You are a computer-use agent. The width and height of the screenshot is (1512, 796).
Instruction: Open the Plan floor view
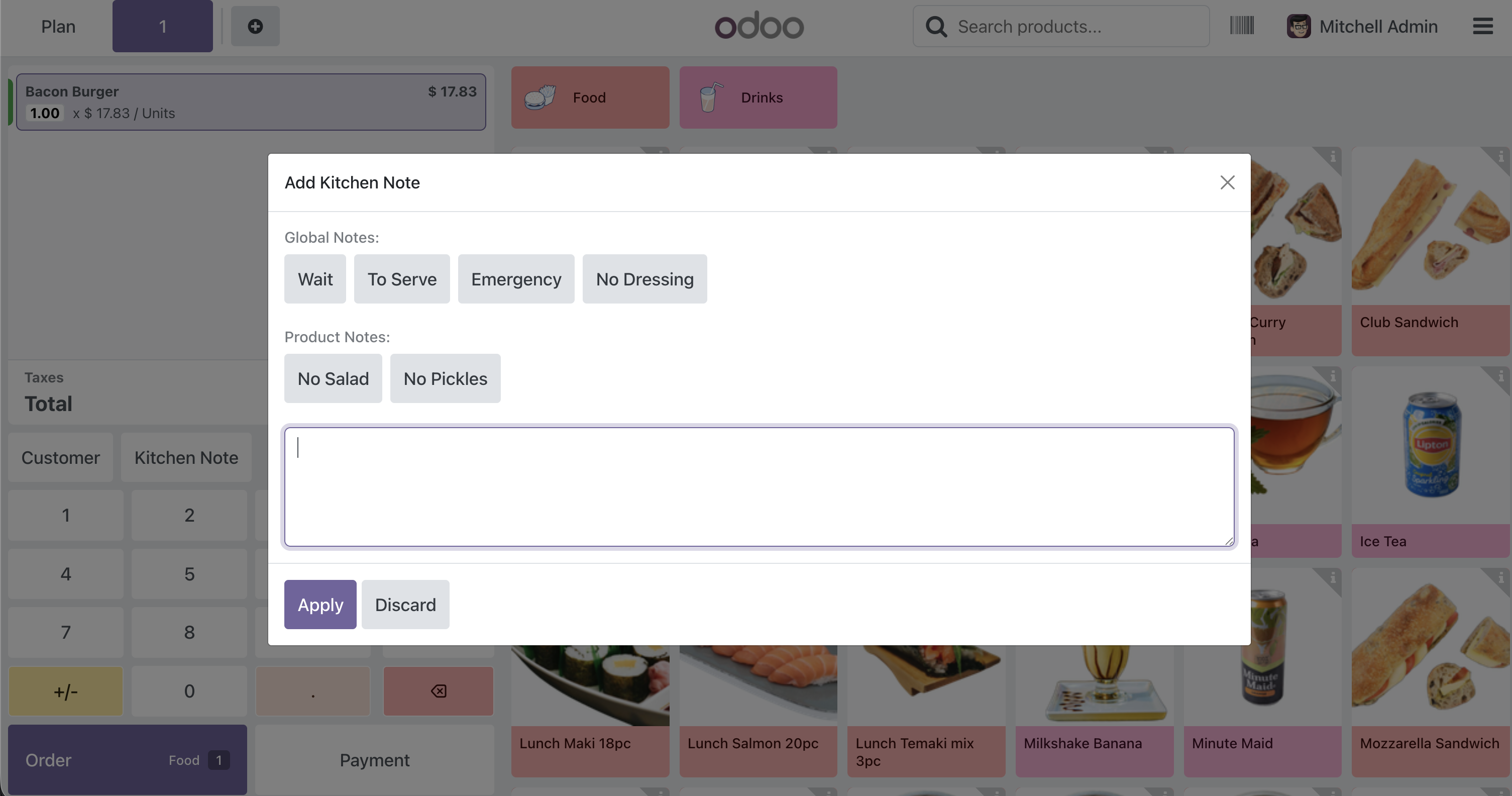(x=58, y=27)
